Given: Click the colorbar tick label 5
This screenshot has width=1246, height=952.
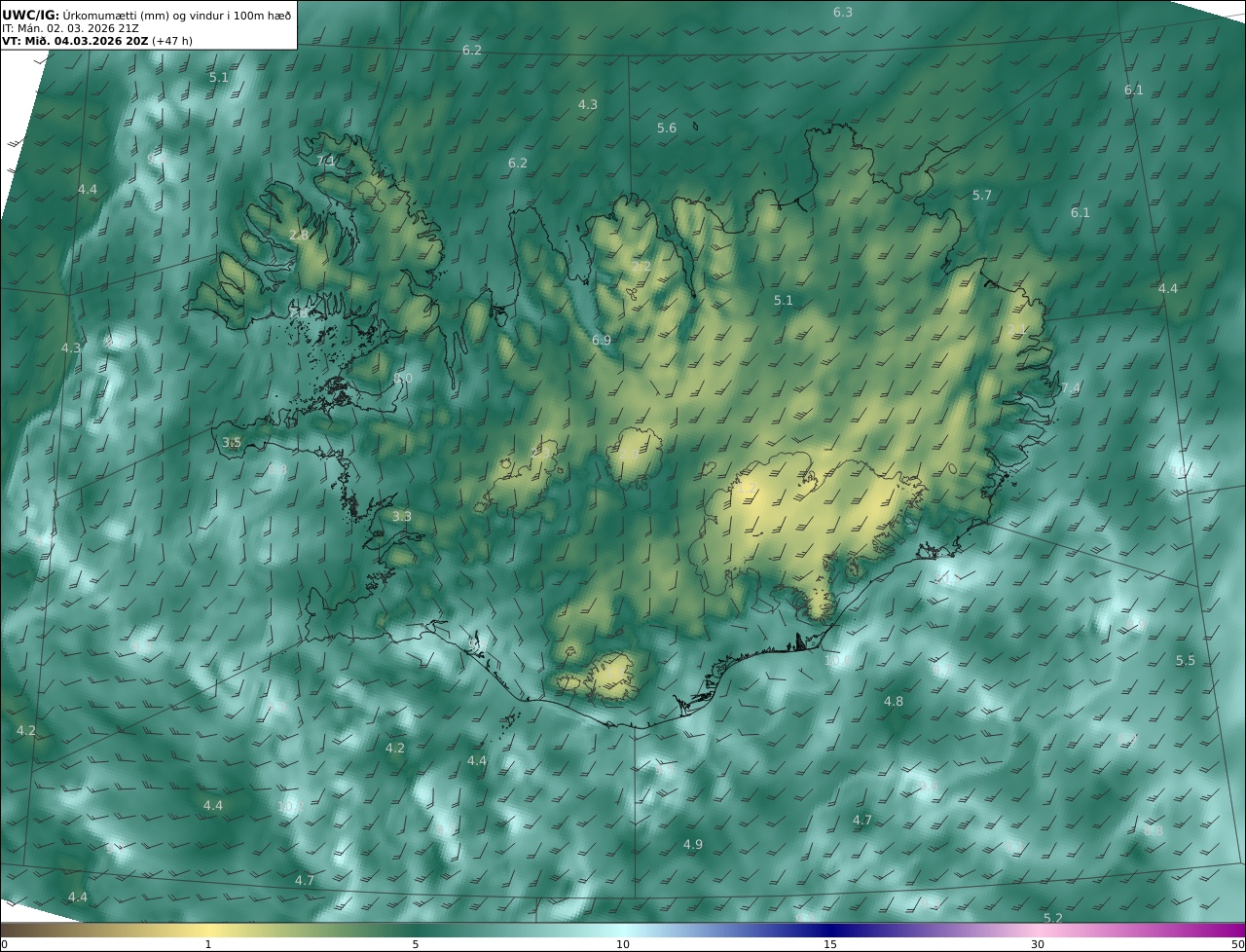Looking at the screenshot, I should point(416,944).
